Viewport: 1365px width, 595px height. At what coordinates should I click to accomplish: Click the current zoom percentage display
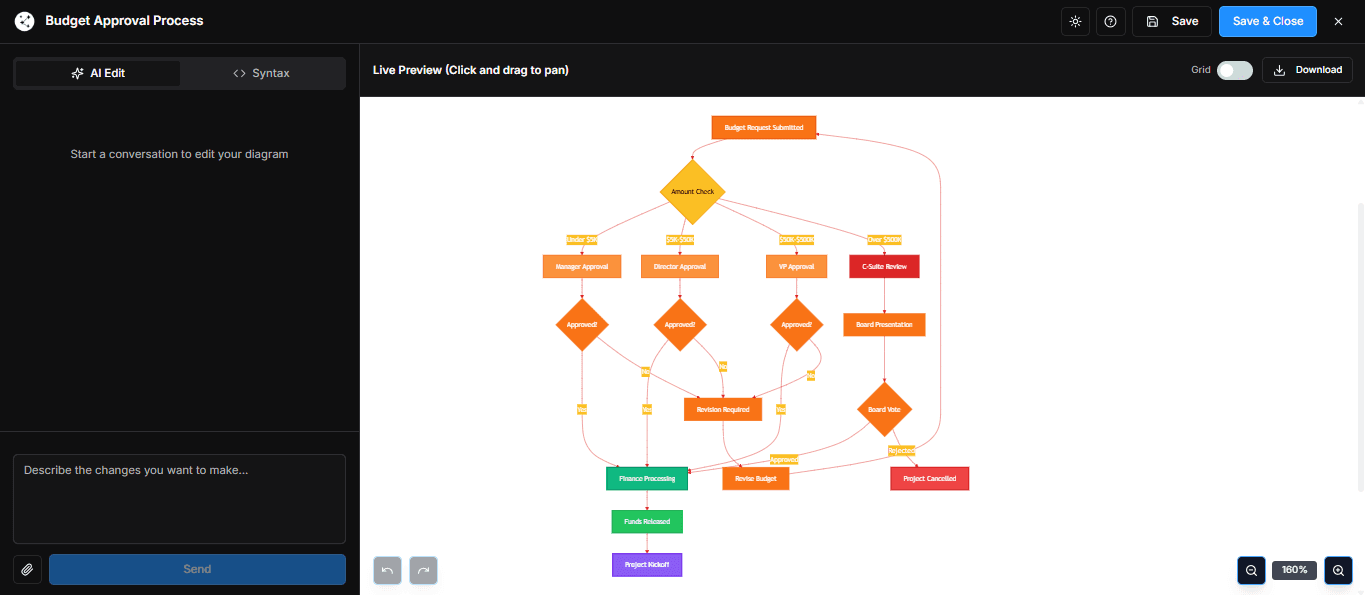click(1294, 569)
